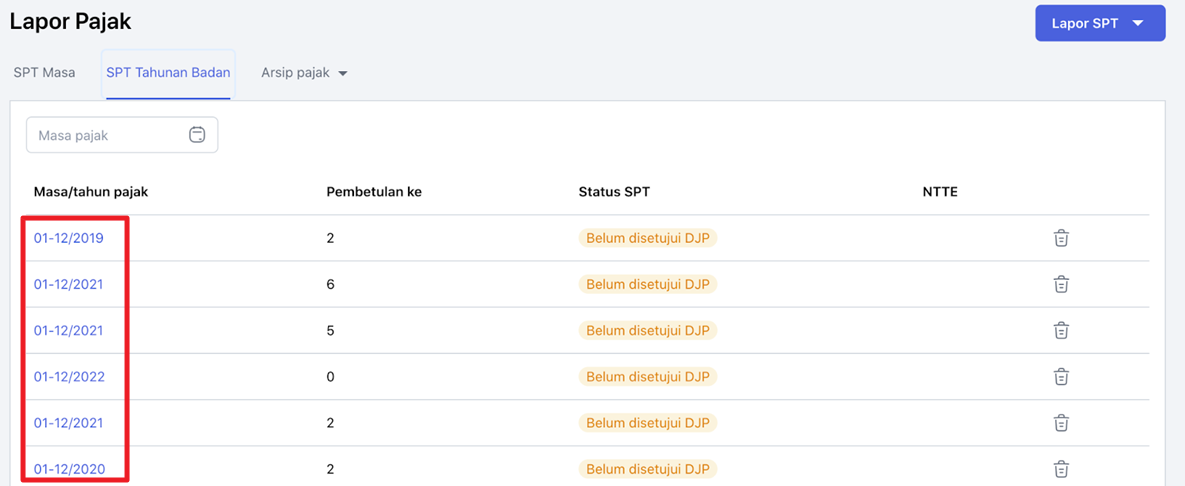
Task: Open 01-12/2021 link with Pembetulan 6
Action: [69, 284]
